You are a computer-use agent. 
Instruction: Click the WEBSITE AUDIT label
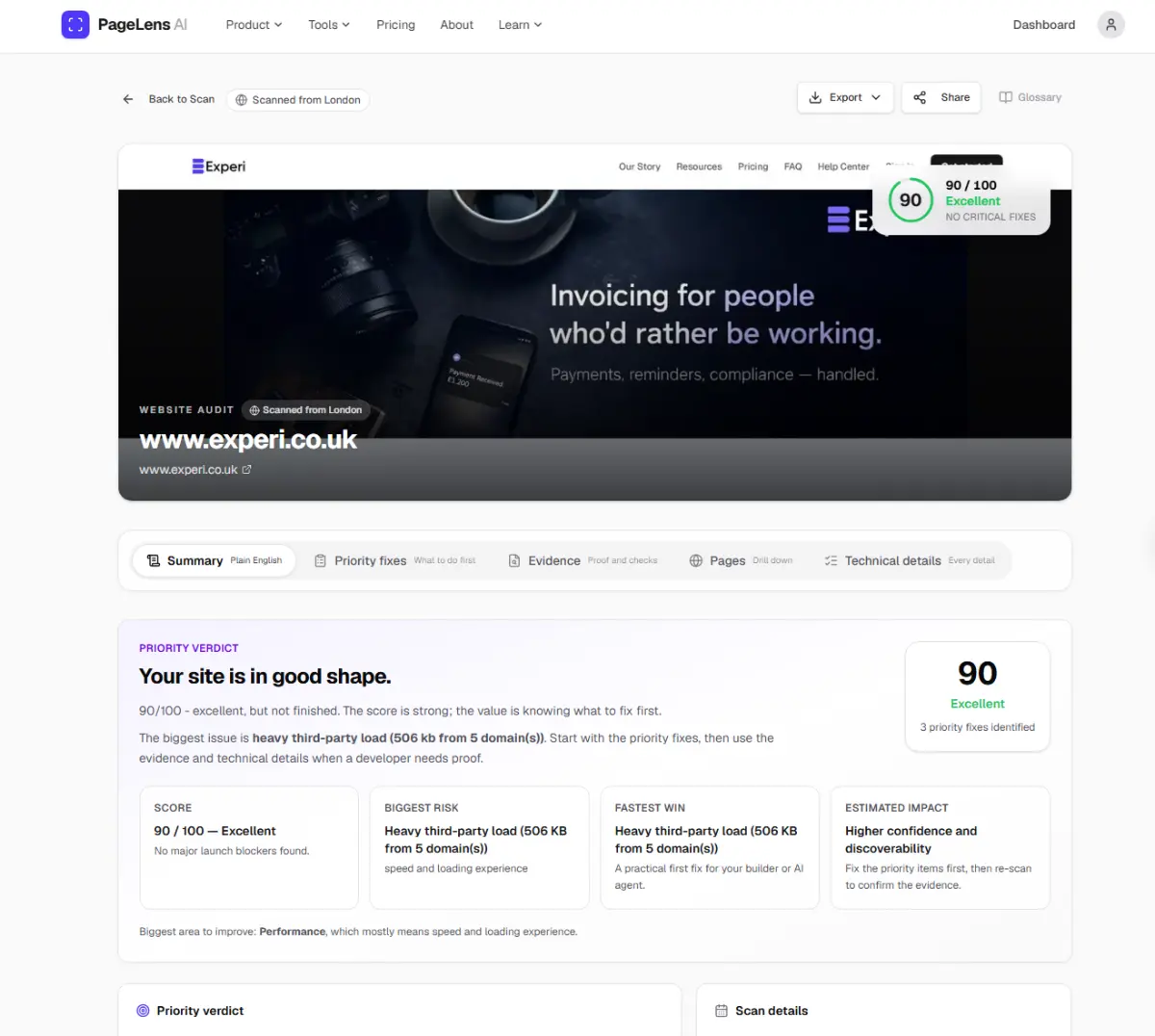(x=186, y=410)
